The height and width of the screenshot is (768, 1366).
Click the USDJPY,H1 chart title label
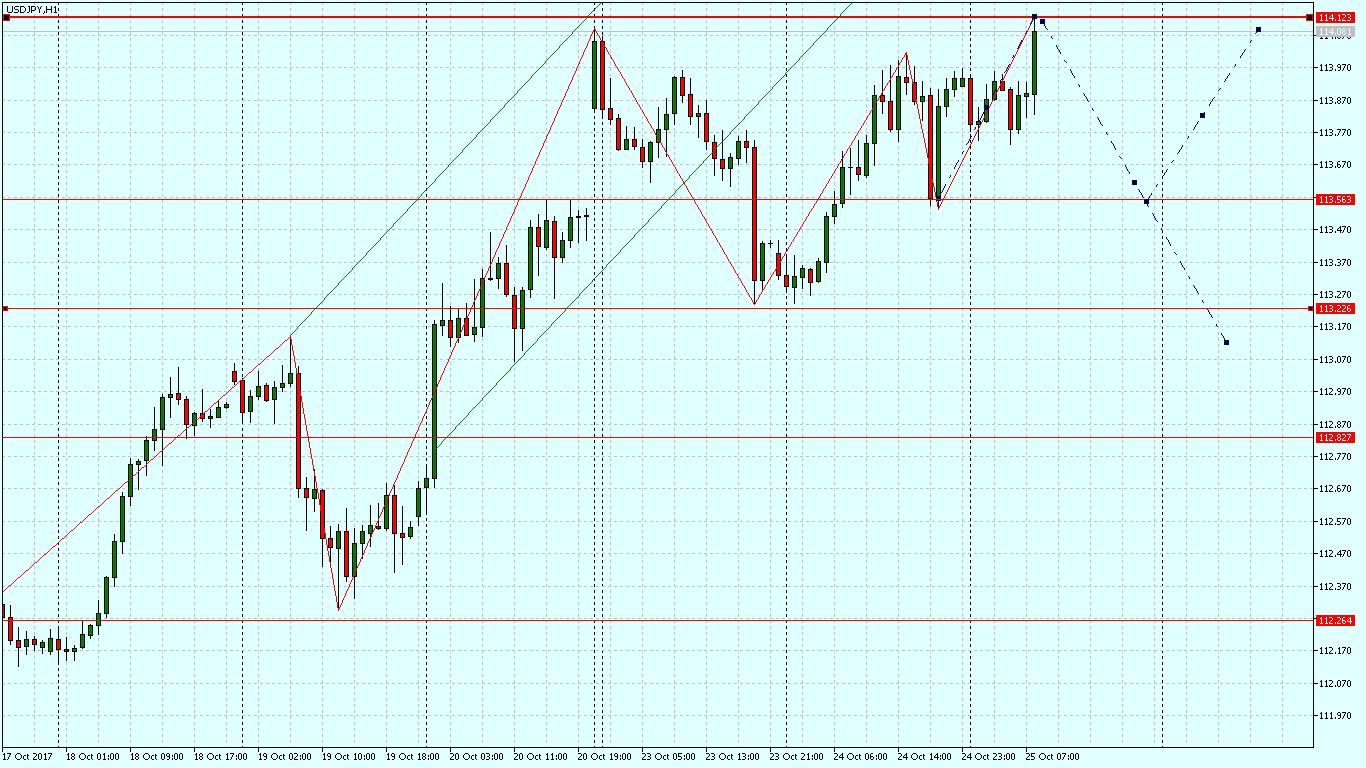point(32,8)
